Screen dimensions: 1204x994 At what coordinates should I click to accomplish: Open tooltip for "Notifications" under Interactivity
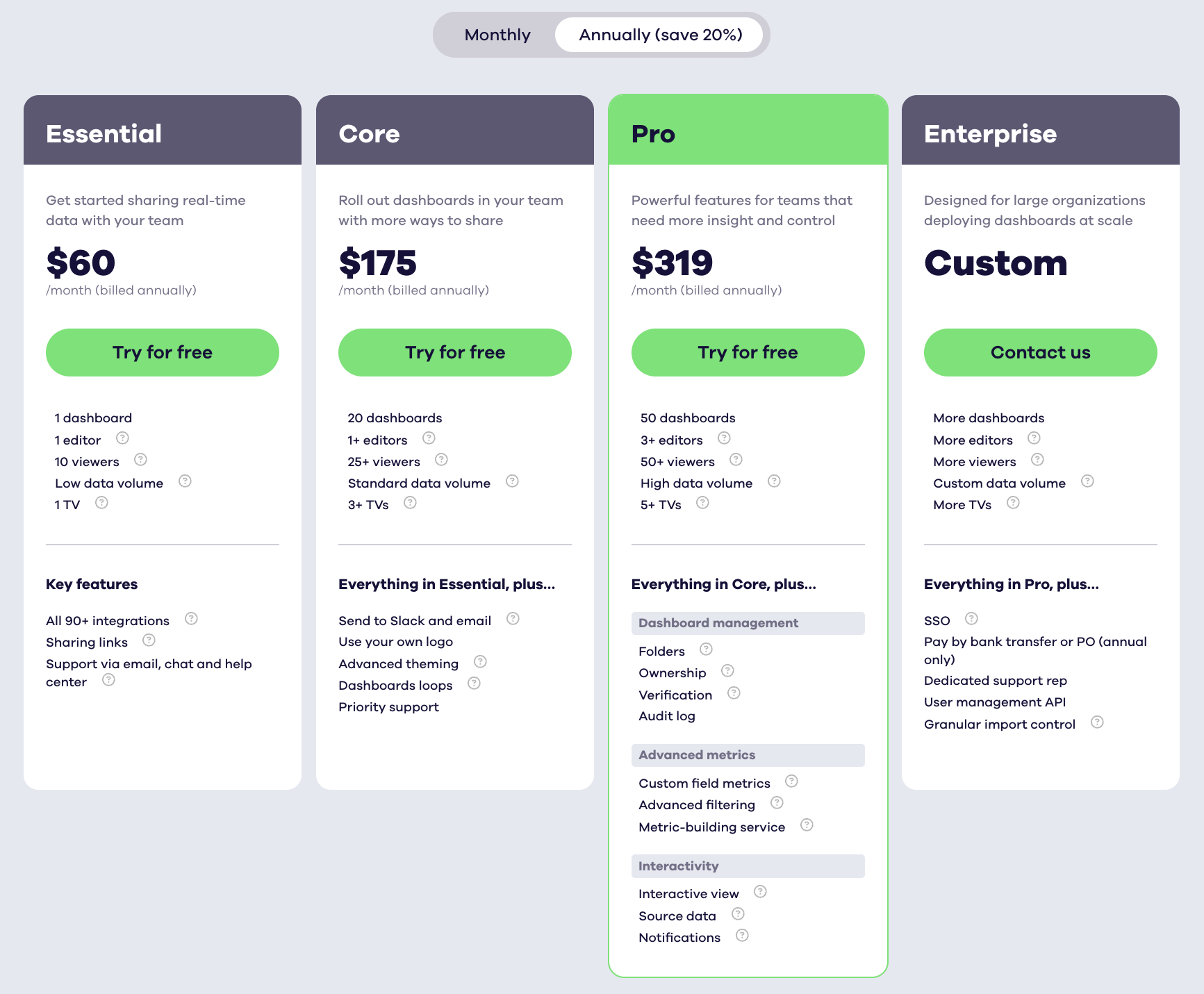click(x=742, y=936)
